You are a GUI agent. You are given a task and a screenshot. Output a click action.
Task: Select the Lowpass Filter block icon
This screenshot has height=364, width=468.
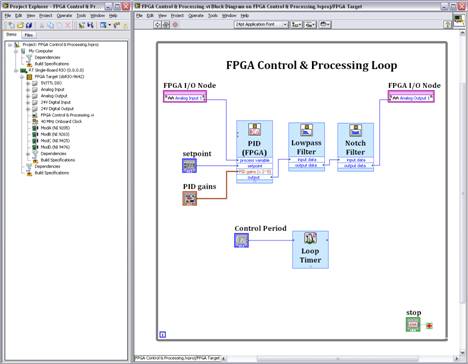click(x=306, y=130)
